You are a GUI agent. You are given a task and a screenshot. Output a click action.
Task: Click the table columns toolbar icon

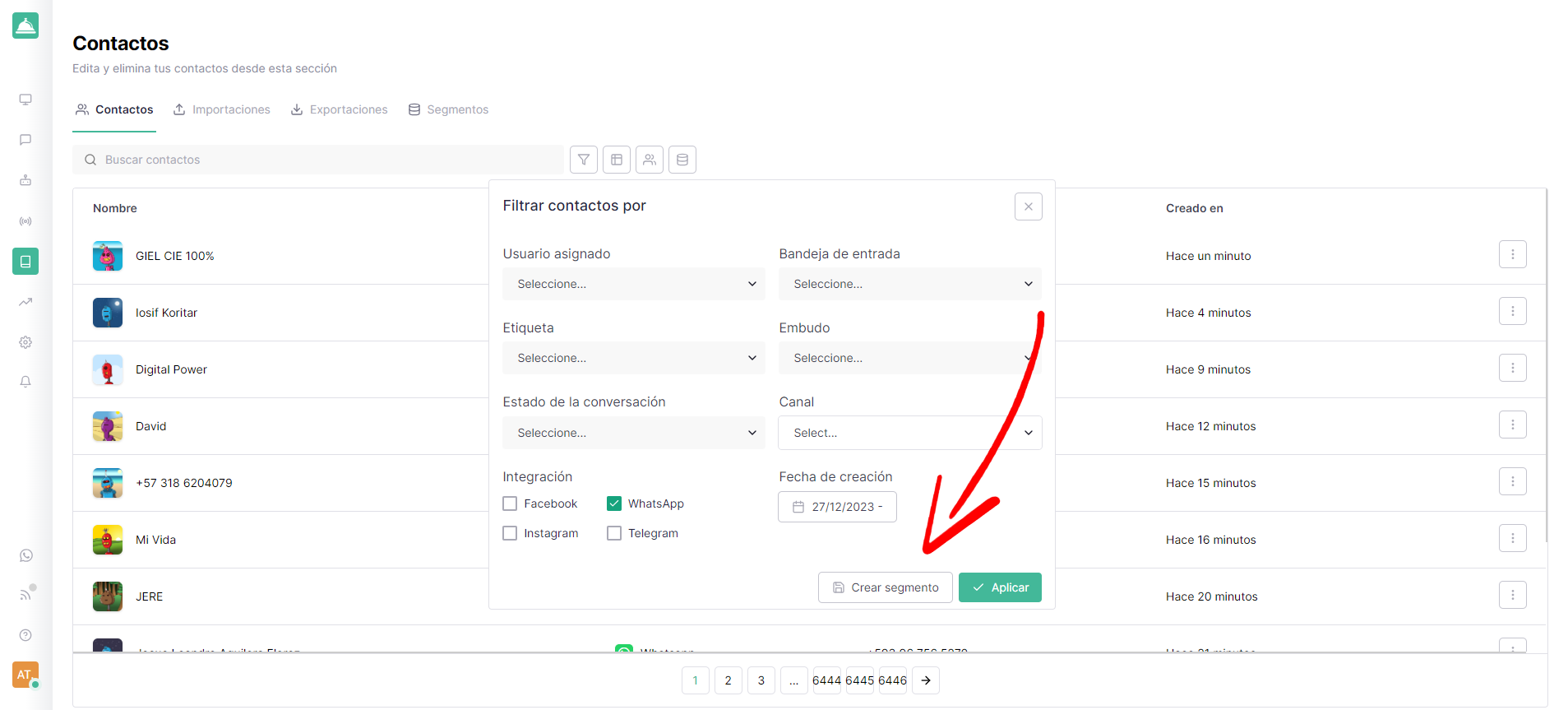[x=617, y=160]
